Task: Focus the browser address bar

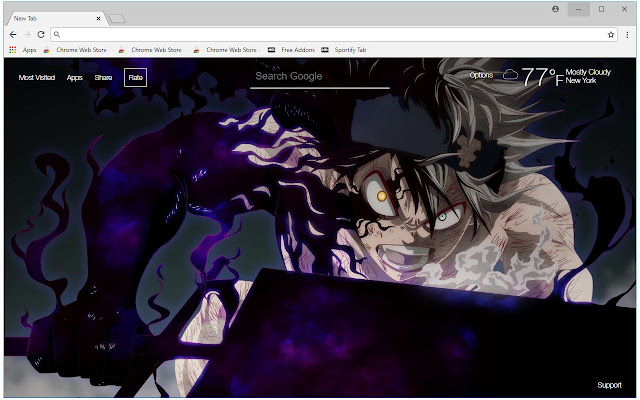Action: click(x=333, y=35)
